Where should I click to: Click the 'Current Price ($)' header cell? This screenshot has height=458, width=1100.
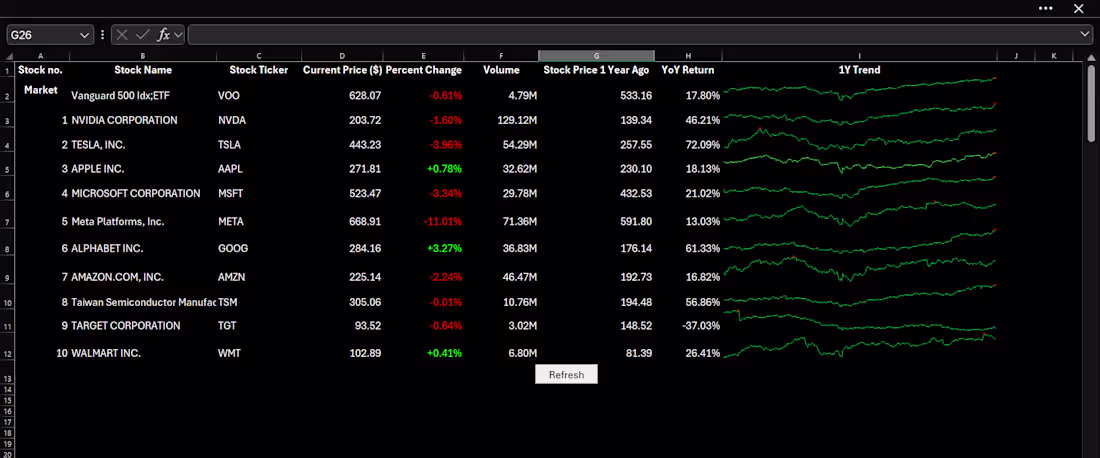click(342, 70)
